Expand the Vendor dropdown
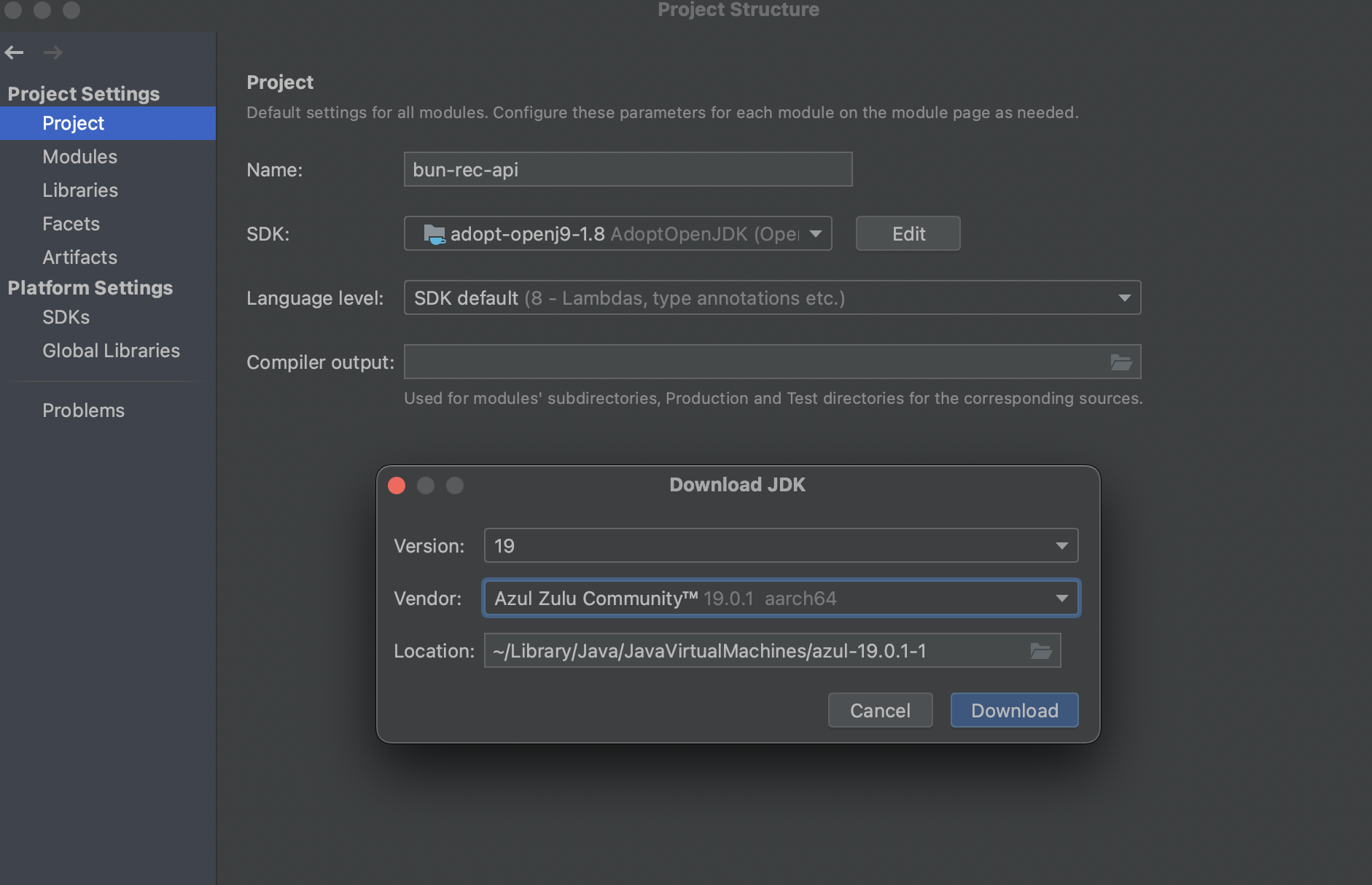This screenshot has height=885, width=1372. [x=1061, y=599]
